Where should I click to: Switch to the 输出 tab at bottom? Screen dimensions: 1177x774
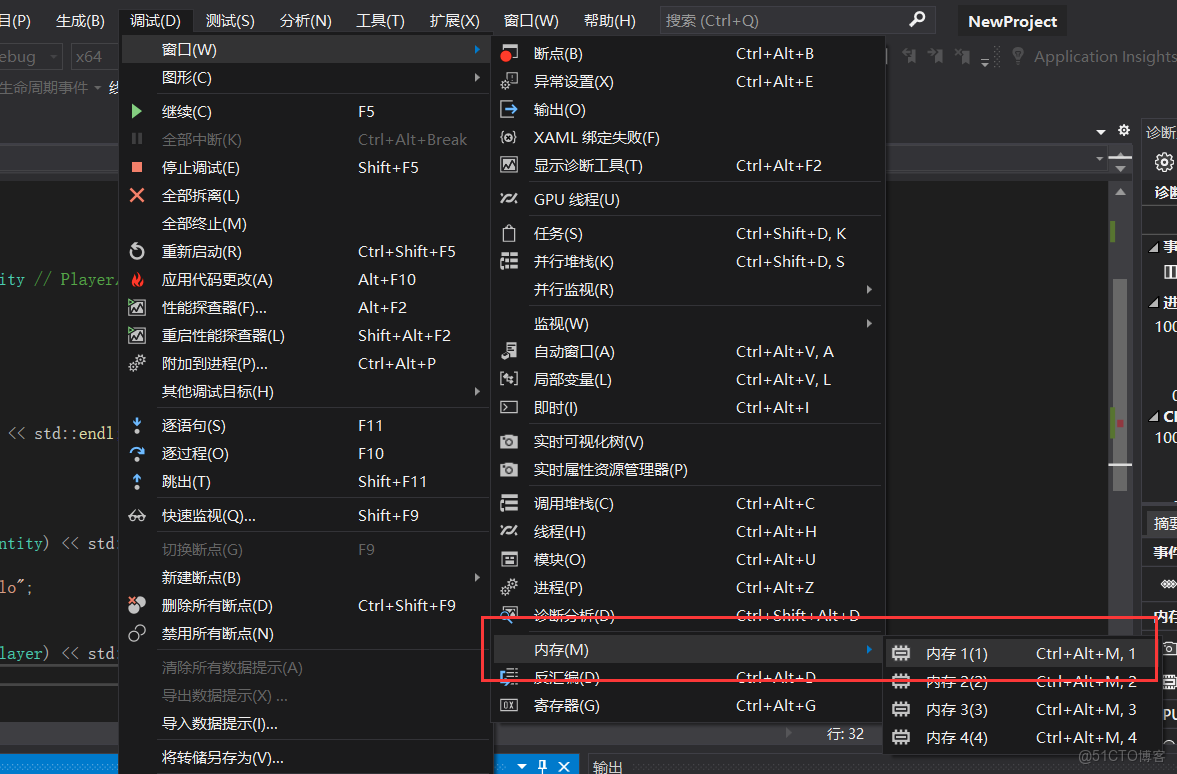[611, 765]
